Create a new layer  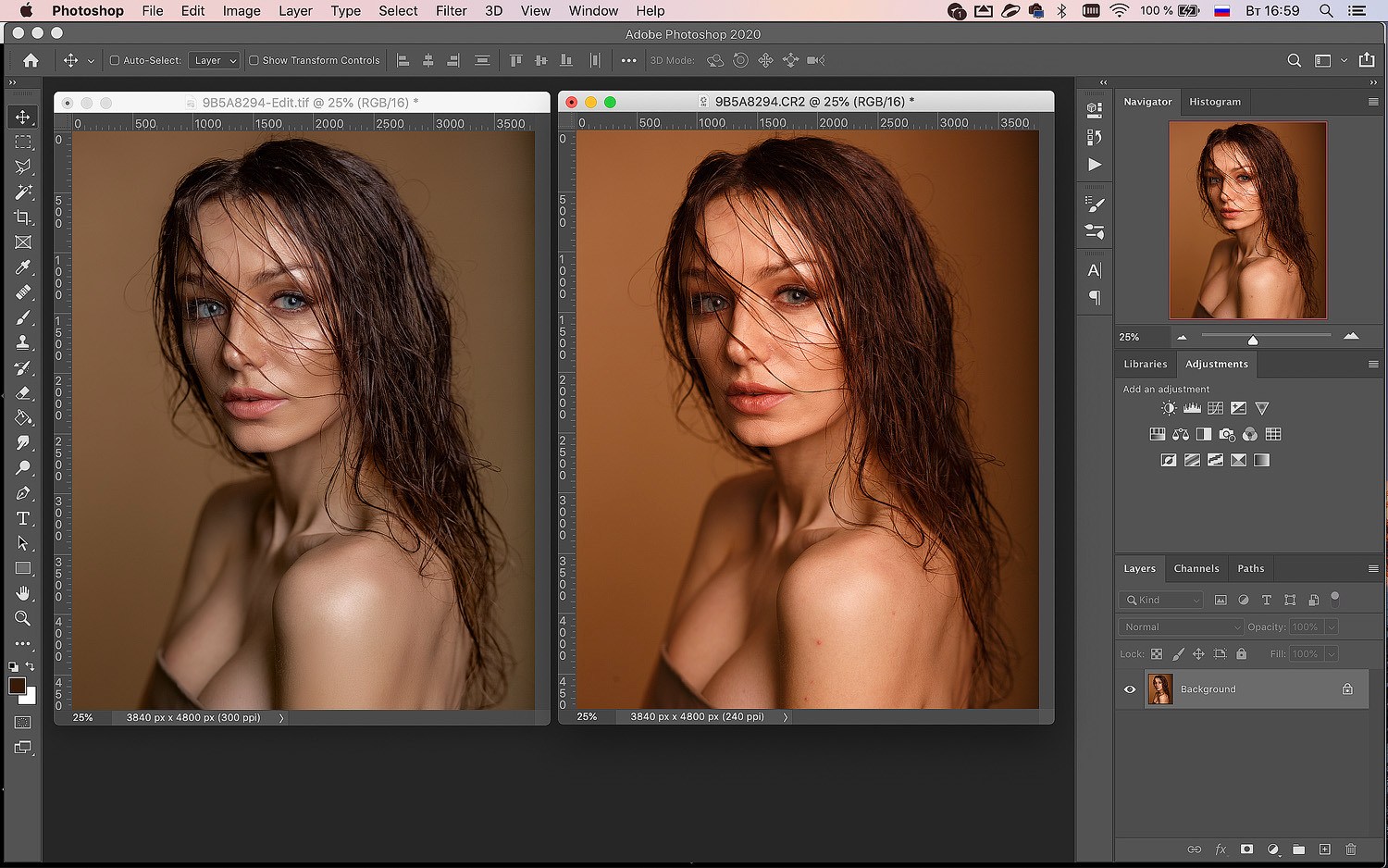coord(1324,849)
